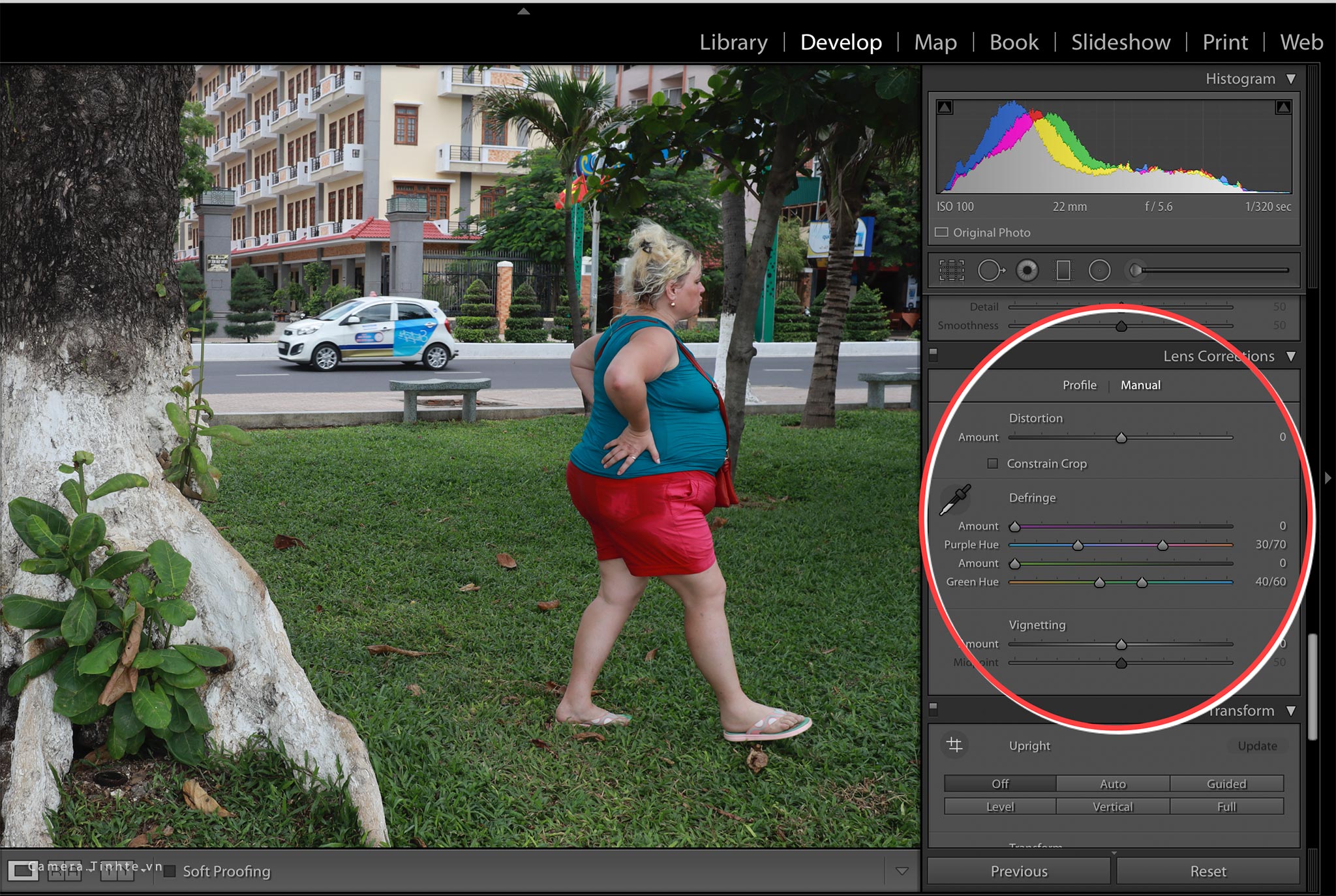Pick the Defringe eyedropper tool

pyautogui.click(x=956, y=500)
